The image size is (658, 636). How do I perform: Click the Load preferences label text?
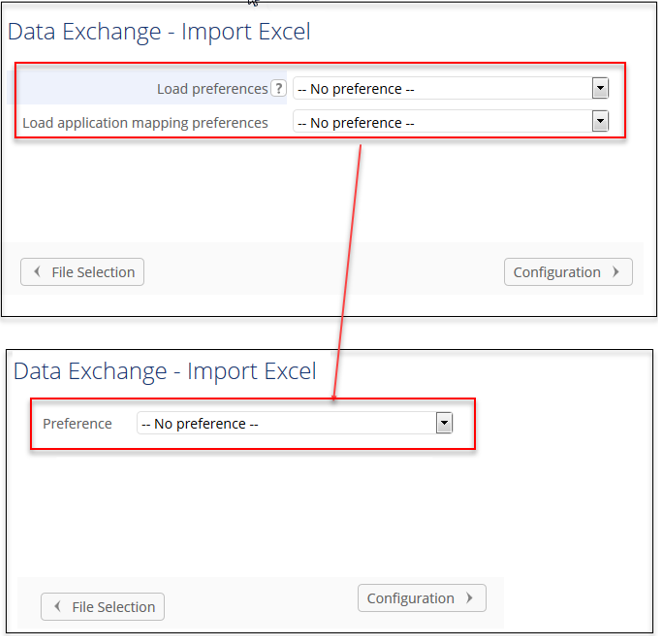pyautogui.click(x=212, y=89)
